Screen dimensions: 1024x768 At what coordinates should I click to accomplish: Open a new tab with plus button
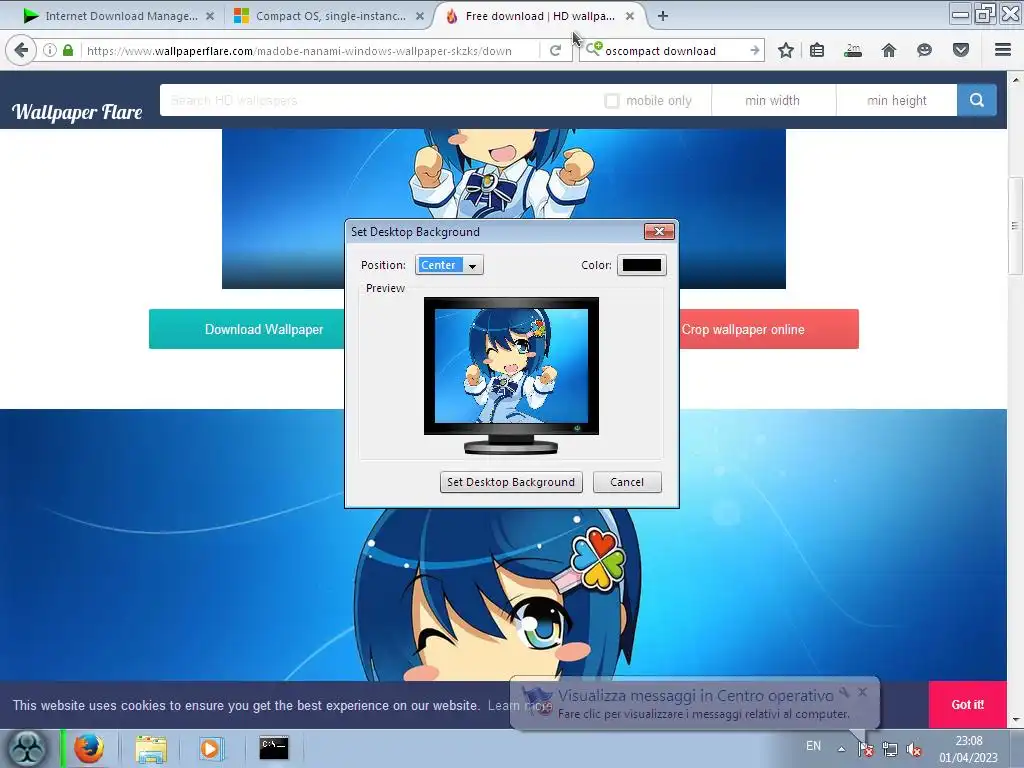coord(663,16)
